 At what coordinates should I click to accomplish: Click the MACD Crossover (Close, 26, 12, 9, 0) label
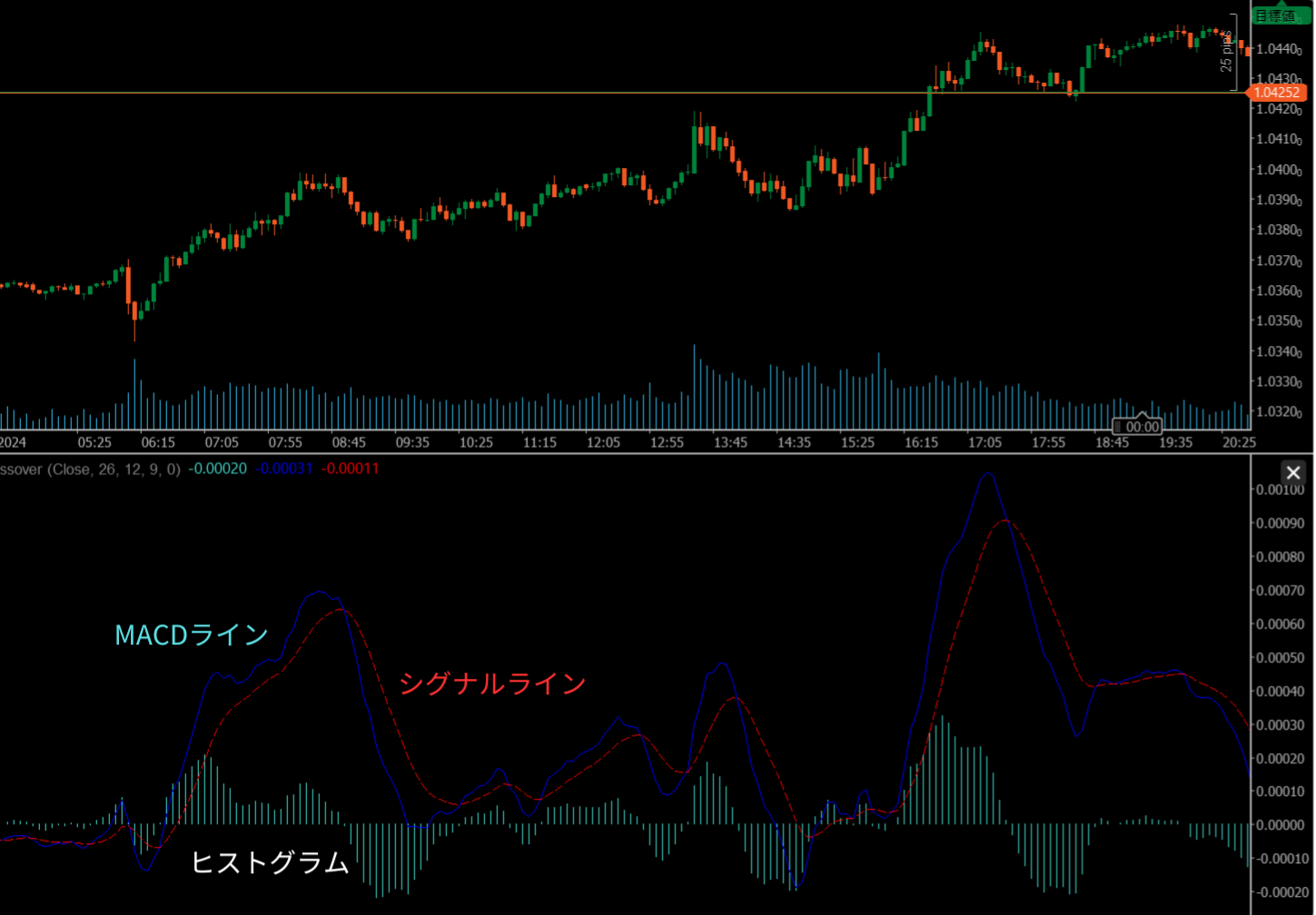pyautogui.click(x=90, y=469)
